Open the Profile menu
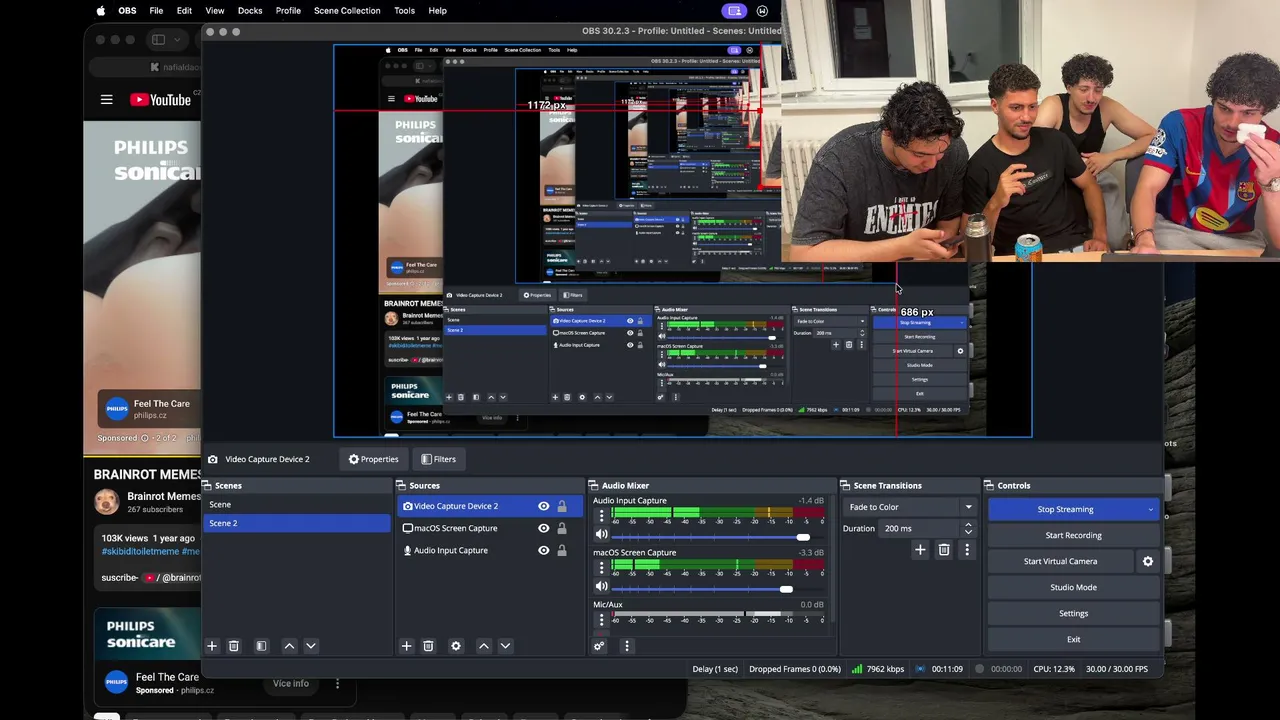Viewport: 1280px width, 720px height. (288, 11)
